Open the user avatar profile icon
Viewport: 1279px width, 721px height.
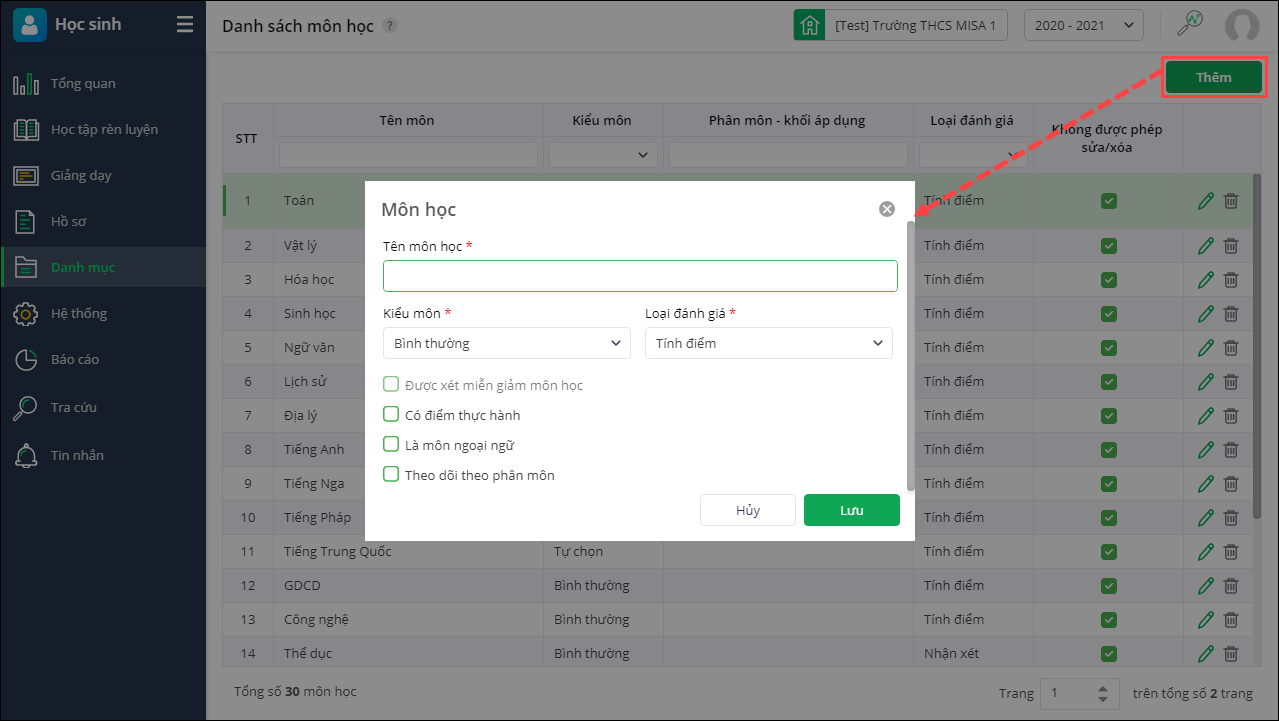(x=1242, y=26)
